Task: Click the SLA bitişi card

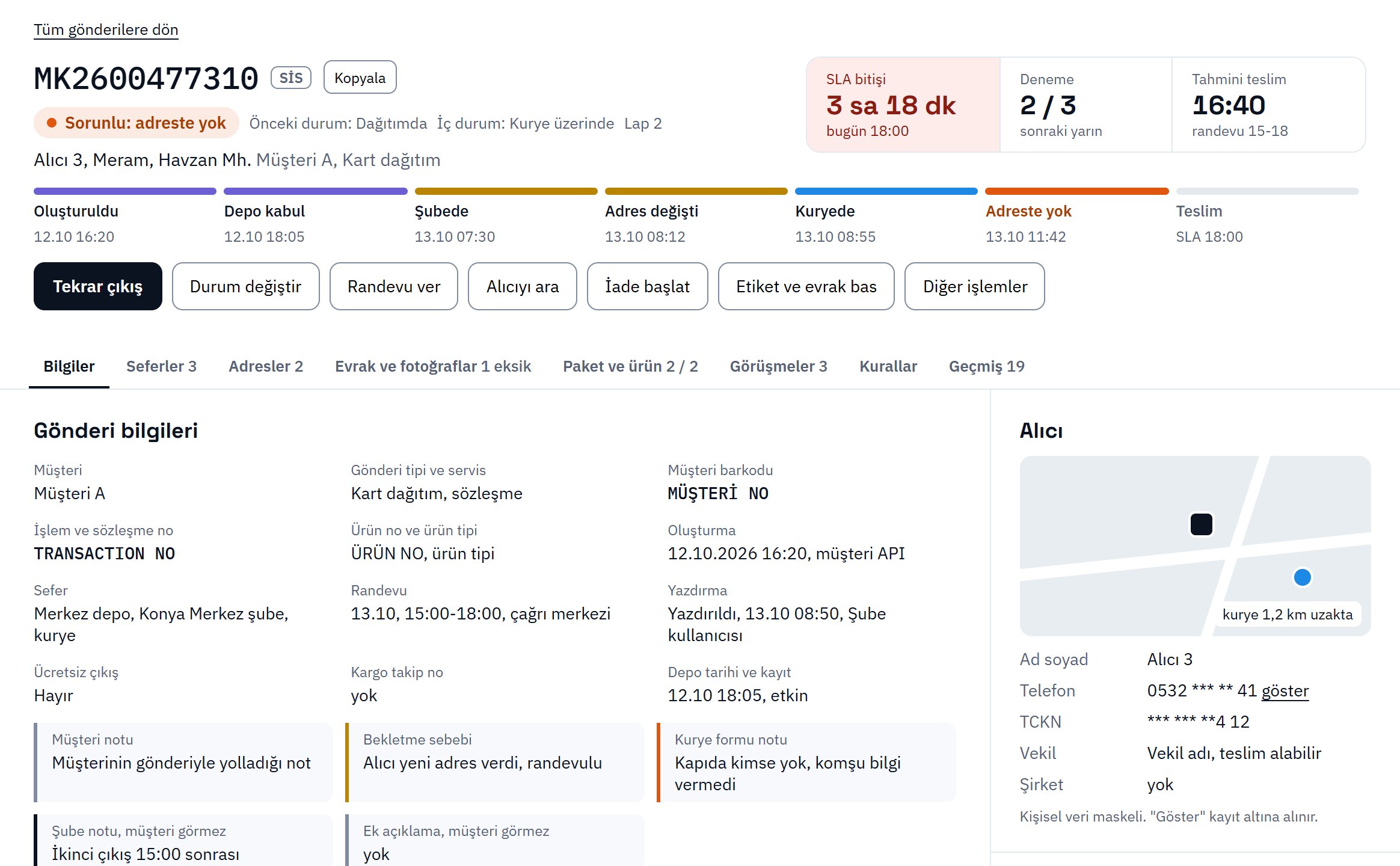Action: 903,105
